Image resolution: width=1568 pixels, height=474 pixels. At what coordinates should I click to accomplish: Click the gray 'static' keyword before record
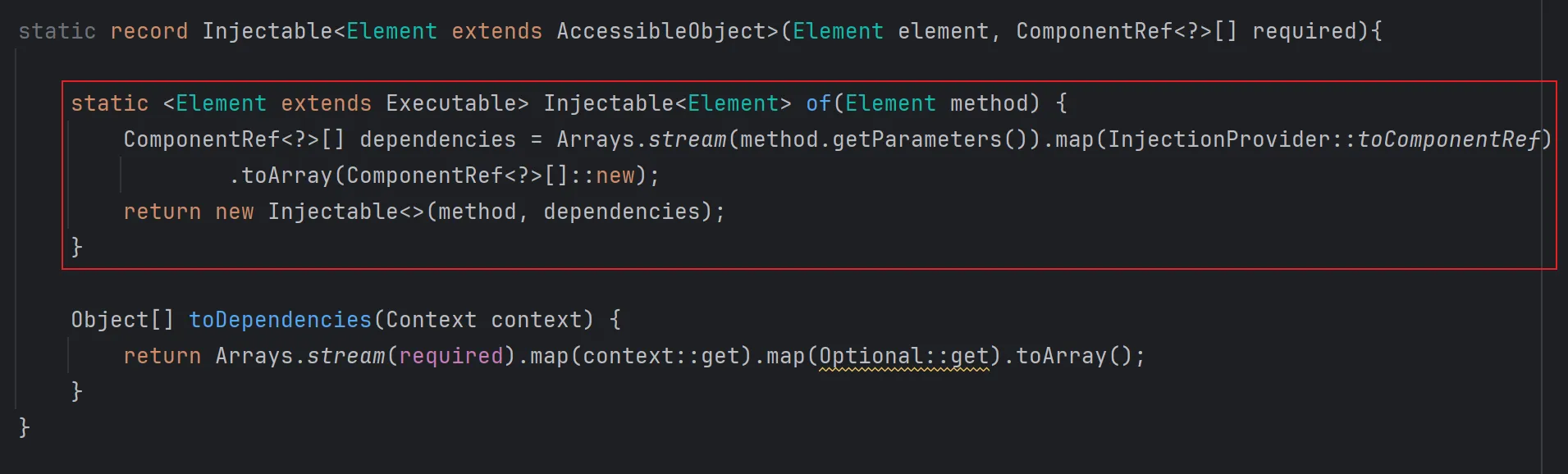click(x=57, y=31)
